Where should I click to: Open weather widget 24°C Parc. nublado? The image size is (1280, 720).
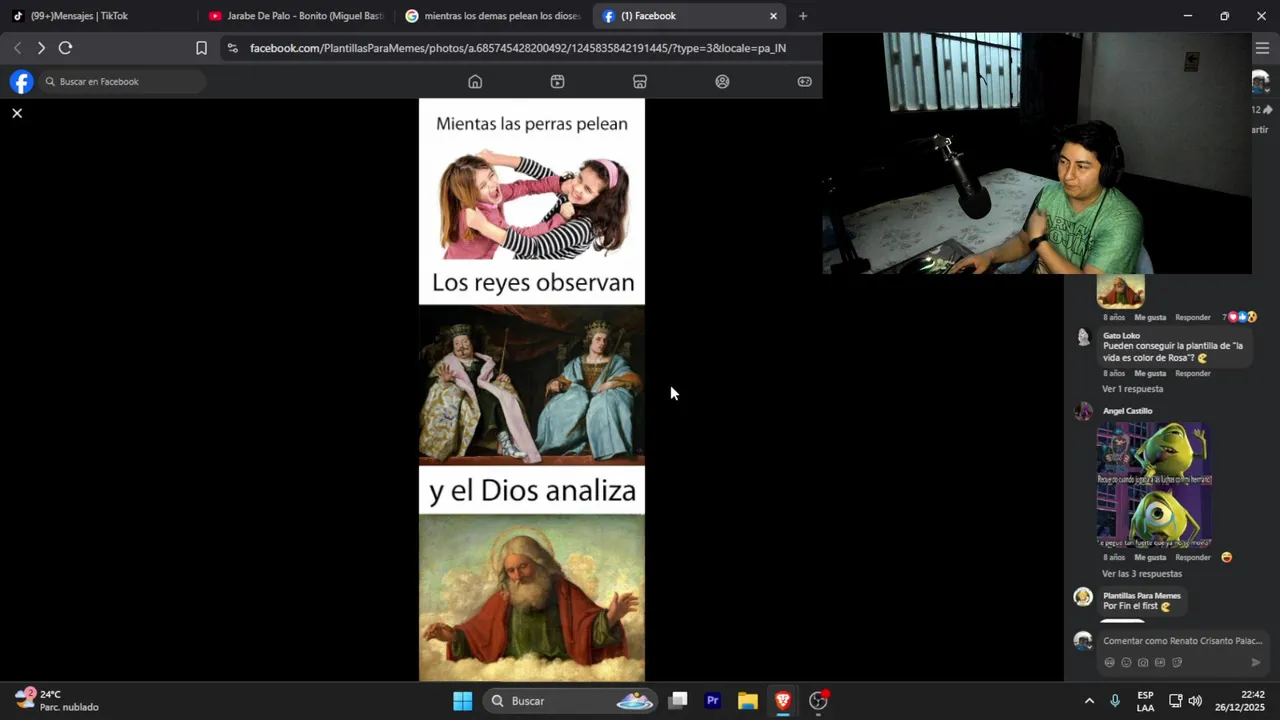56,701
